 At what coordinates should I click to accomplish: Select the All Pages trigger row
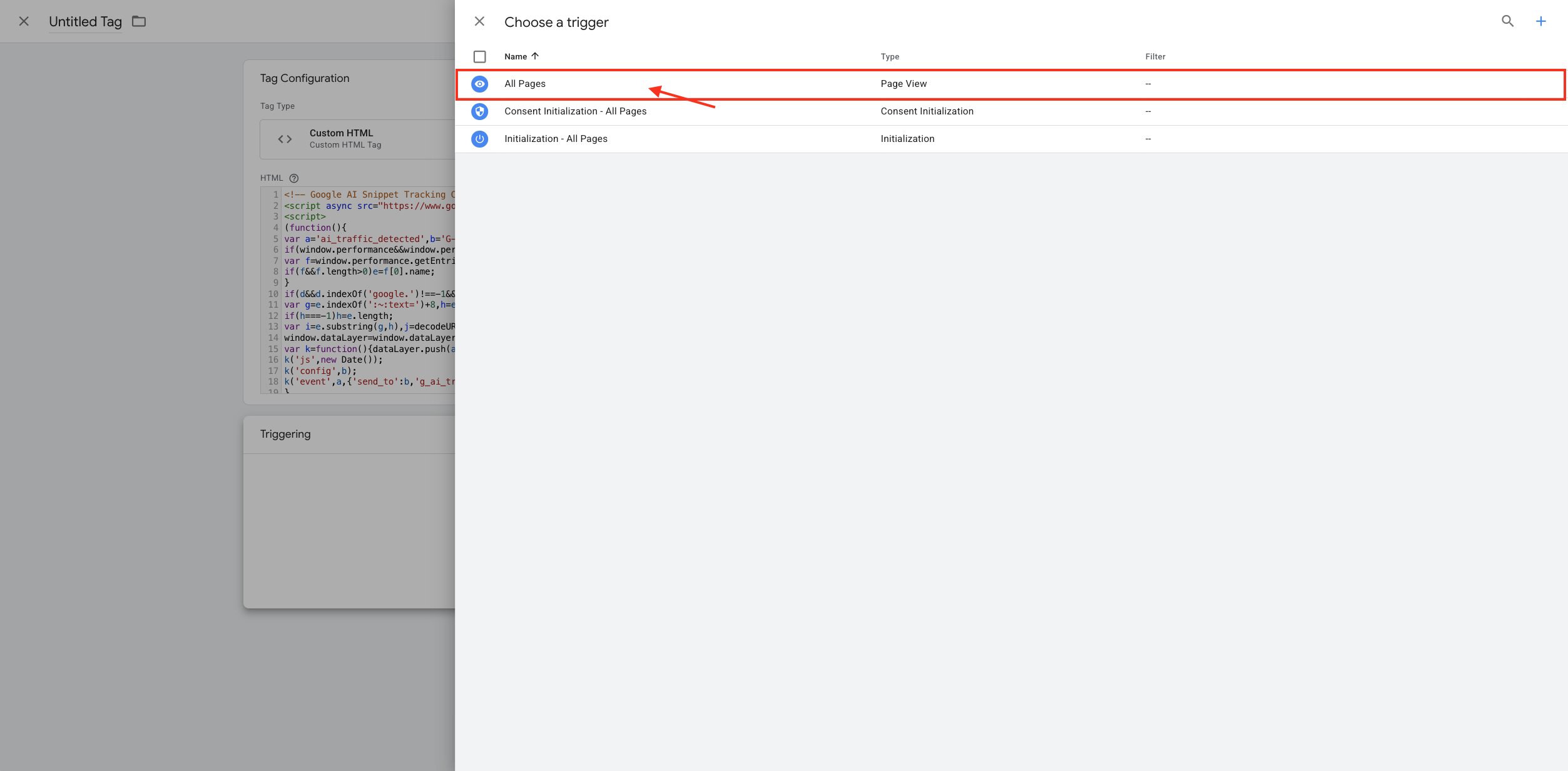tap(1011, 84)
